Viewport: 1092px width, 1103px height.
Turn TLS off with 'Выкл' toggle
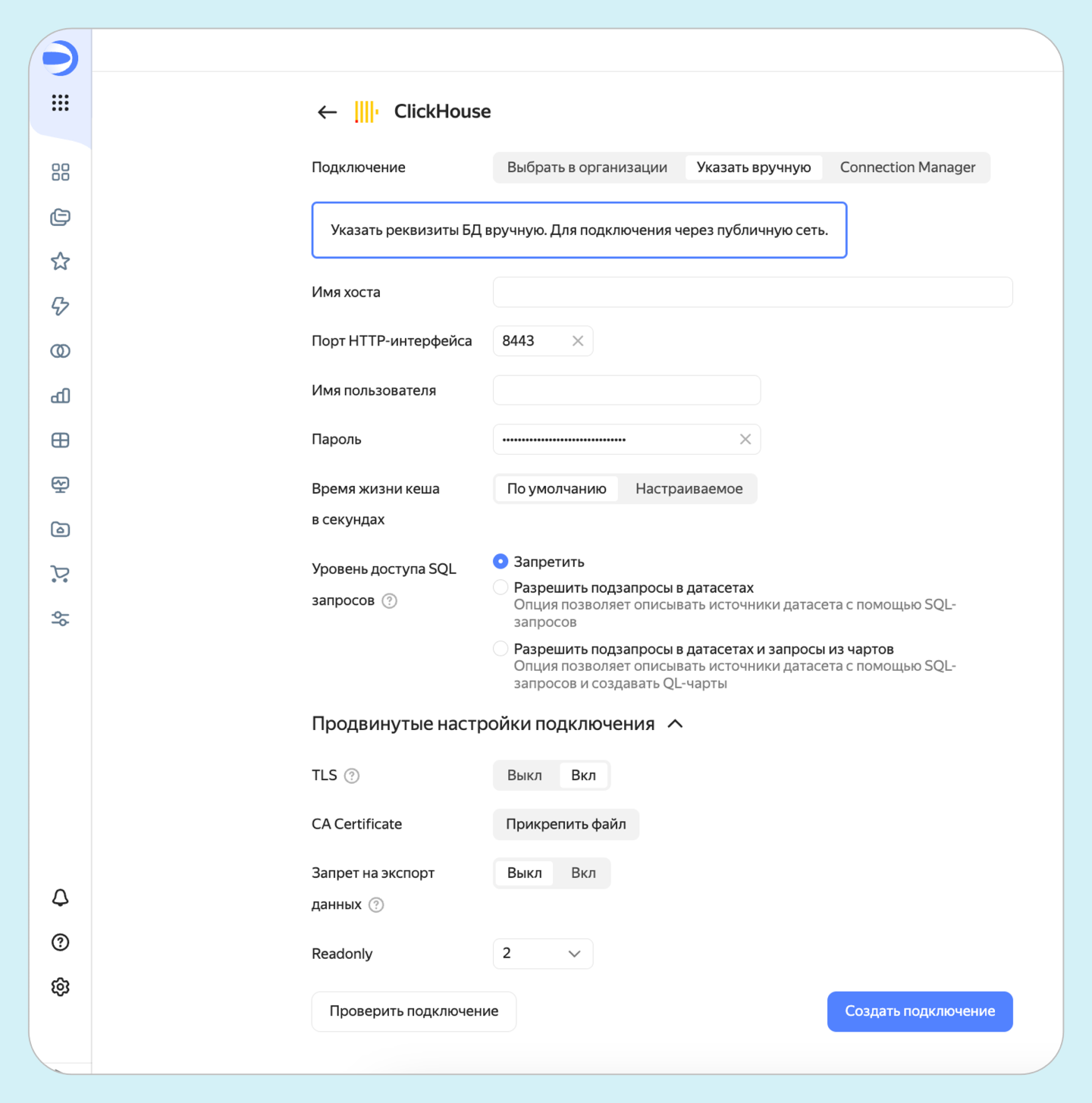pos(524,776)
